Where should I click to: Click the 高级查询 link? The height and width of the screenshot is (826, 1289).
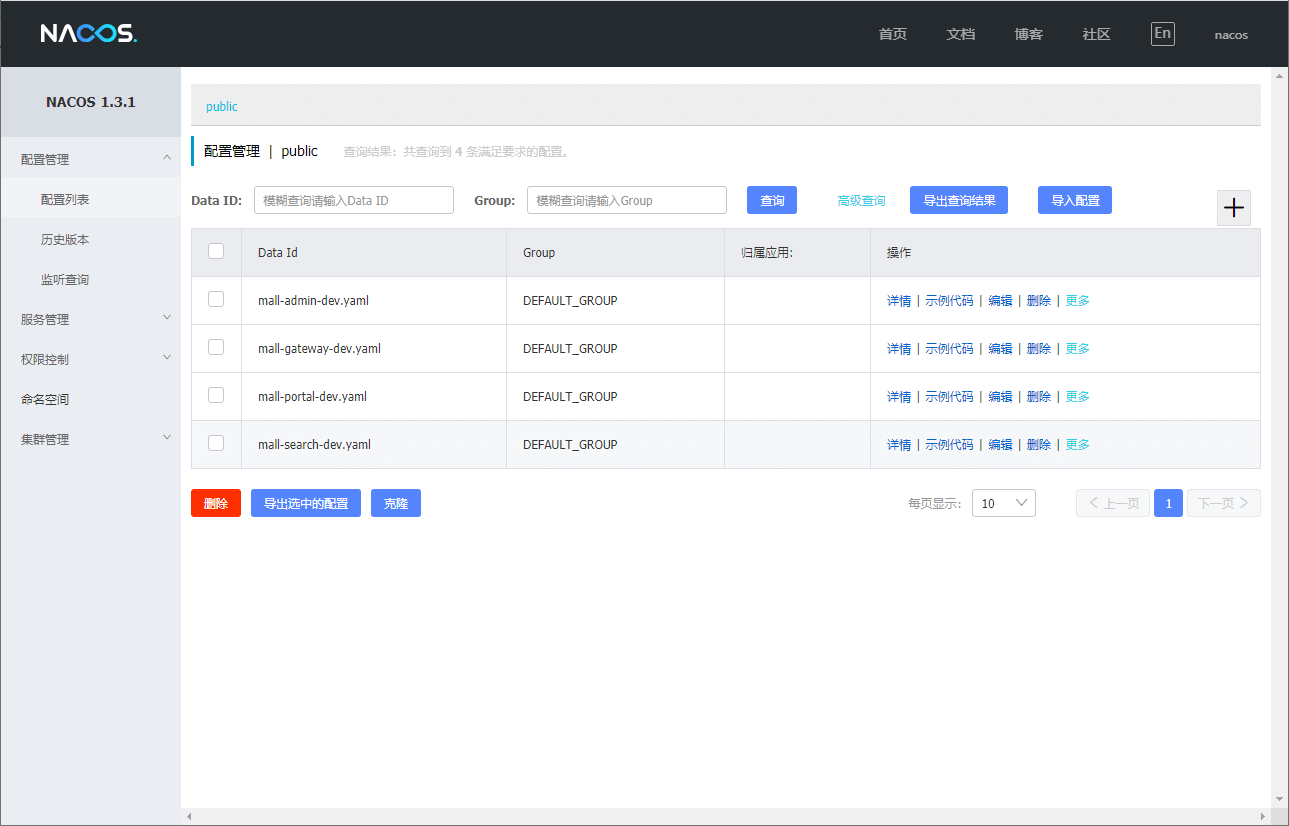861,201
